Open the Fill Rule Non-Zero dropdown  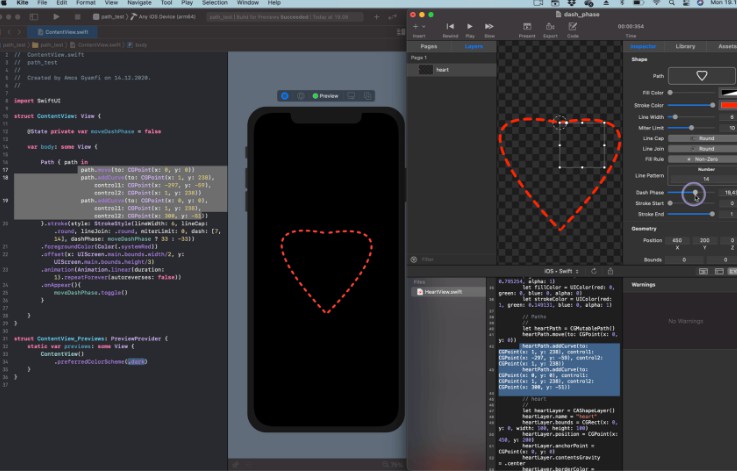point(705,158)
